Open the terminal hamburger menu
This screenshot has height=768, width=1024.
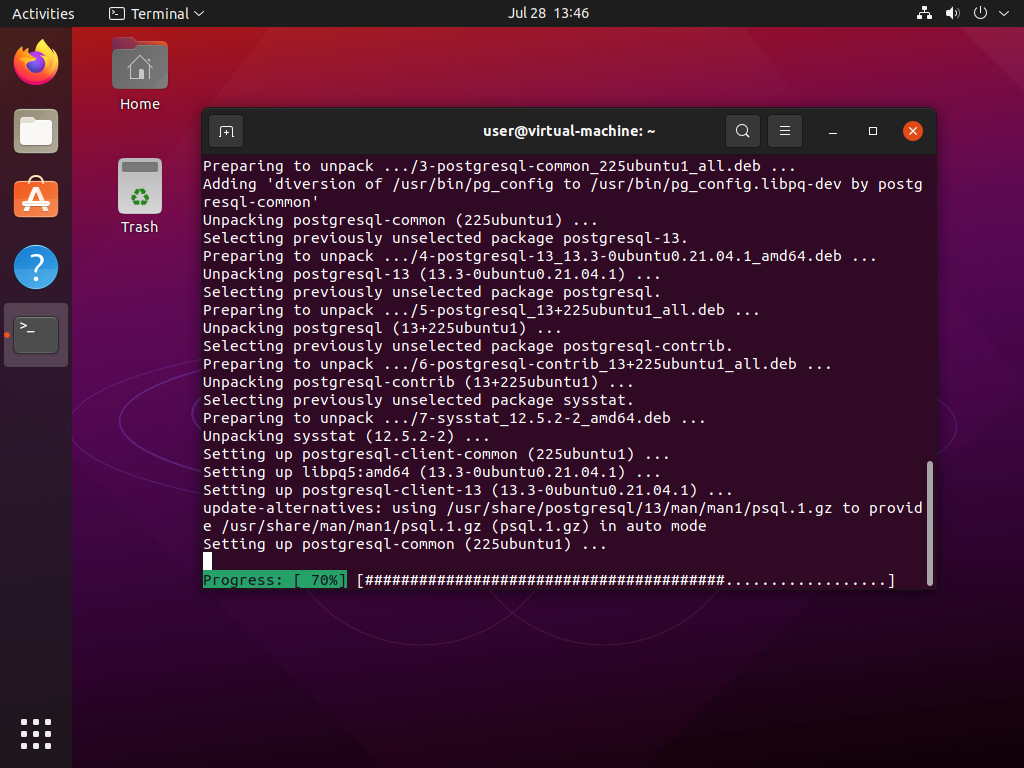(785, 131)
